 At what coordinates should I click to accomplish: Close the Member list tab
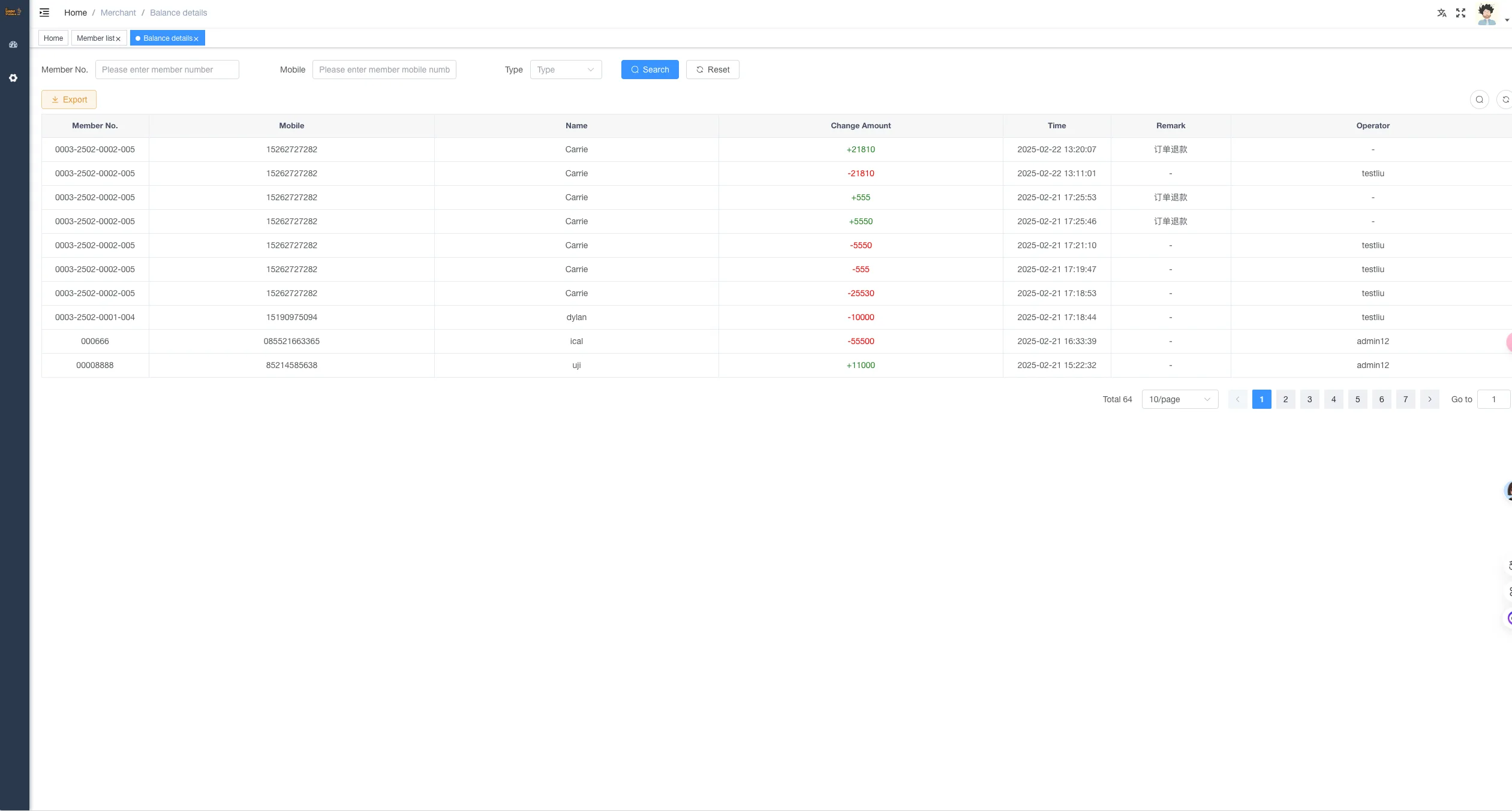tap(118, 39)
